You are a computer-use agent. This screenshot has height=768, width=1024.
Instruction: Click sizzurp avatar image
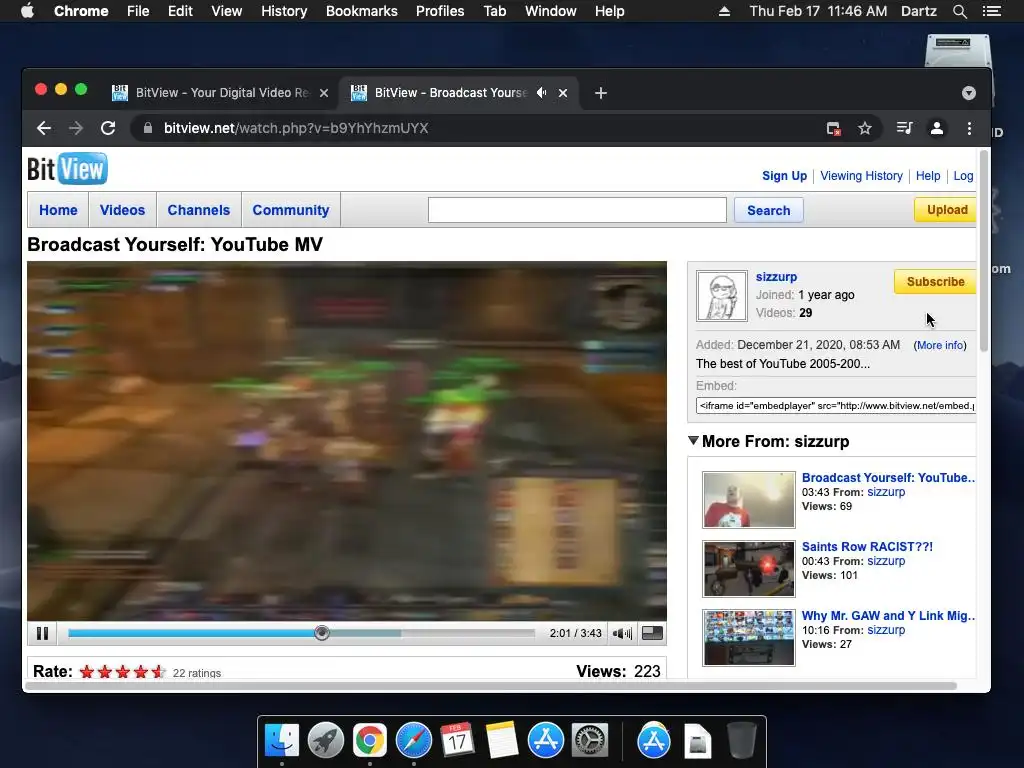(722, 296)
